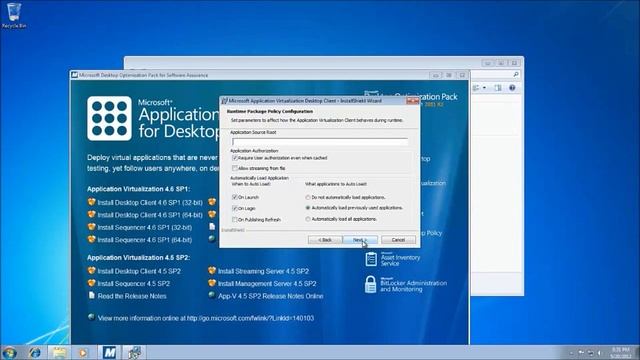This screenshot has height=360, width=640.
Task: Select Automatically load previously used applications
Action: [x=308, y=208]
